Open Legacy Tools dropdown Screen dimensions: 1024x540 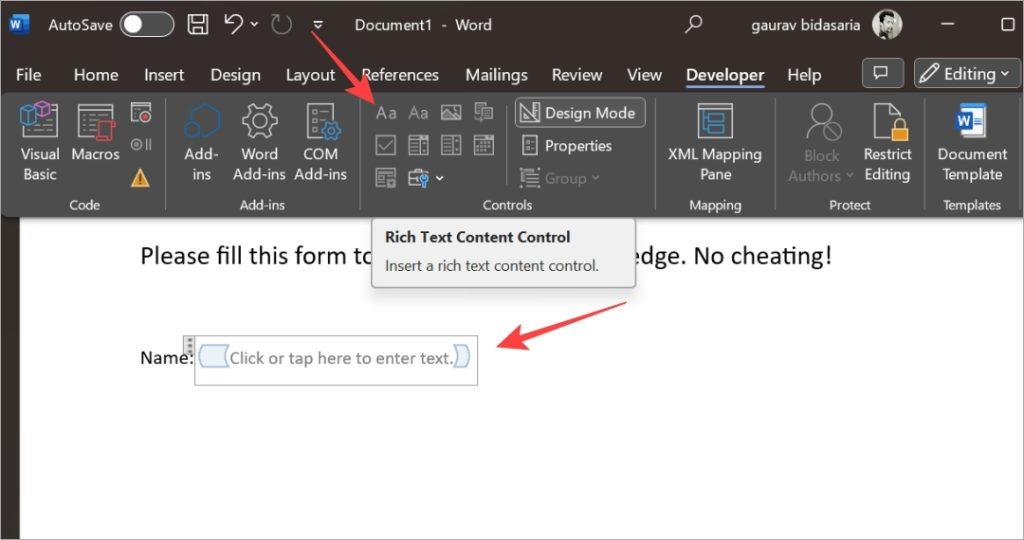tap(425, 178)
